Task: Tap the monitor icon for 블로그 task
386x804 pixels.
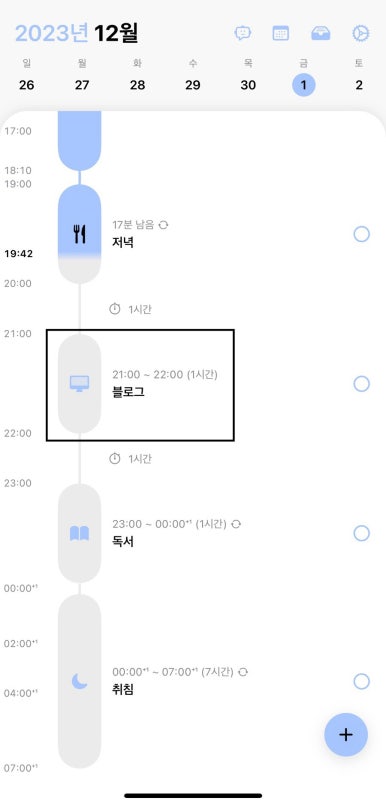Action: [x=79, y=384]
